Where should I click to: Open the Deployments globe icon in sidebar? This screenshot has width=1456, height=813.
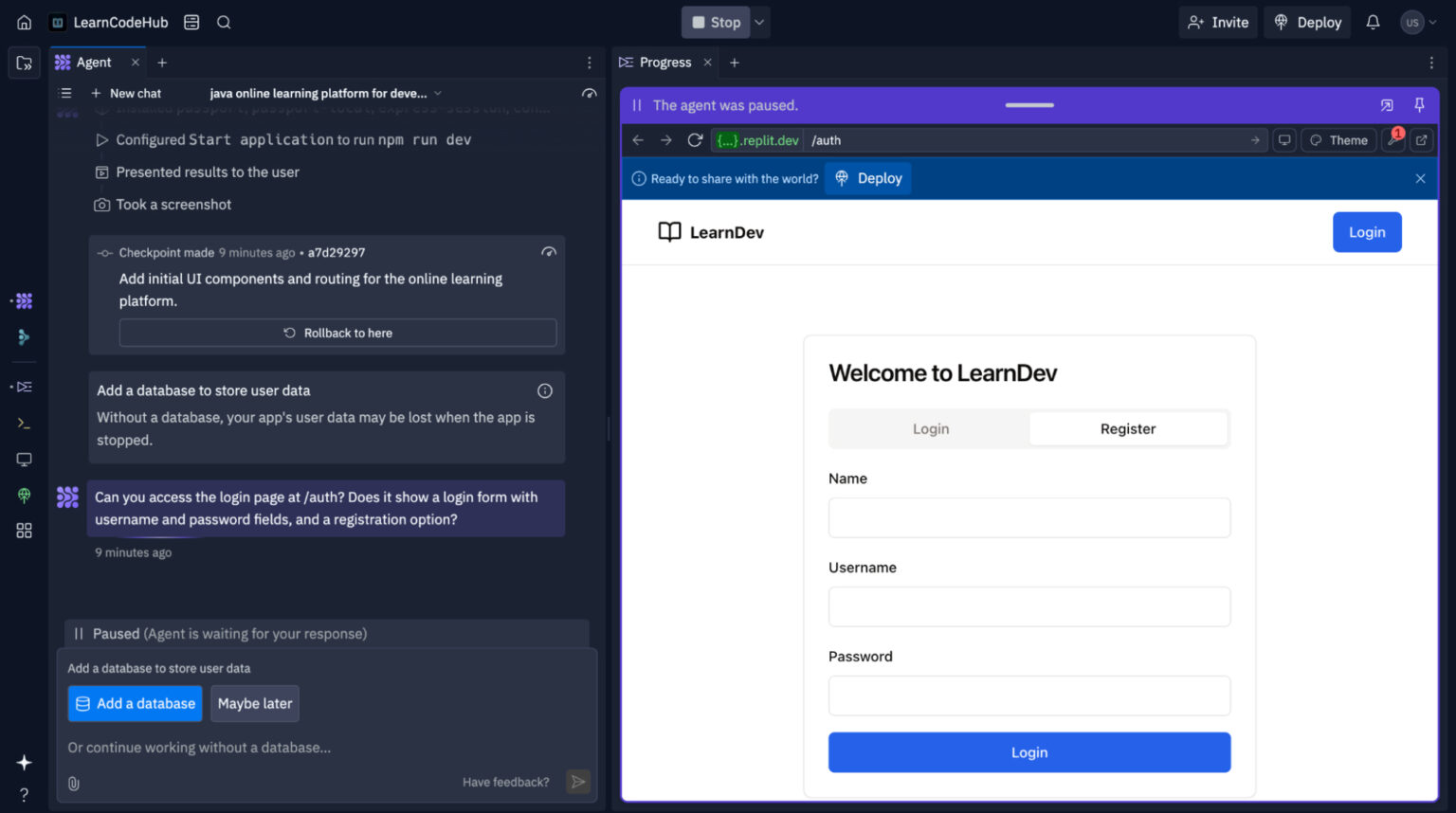point(24,495)
